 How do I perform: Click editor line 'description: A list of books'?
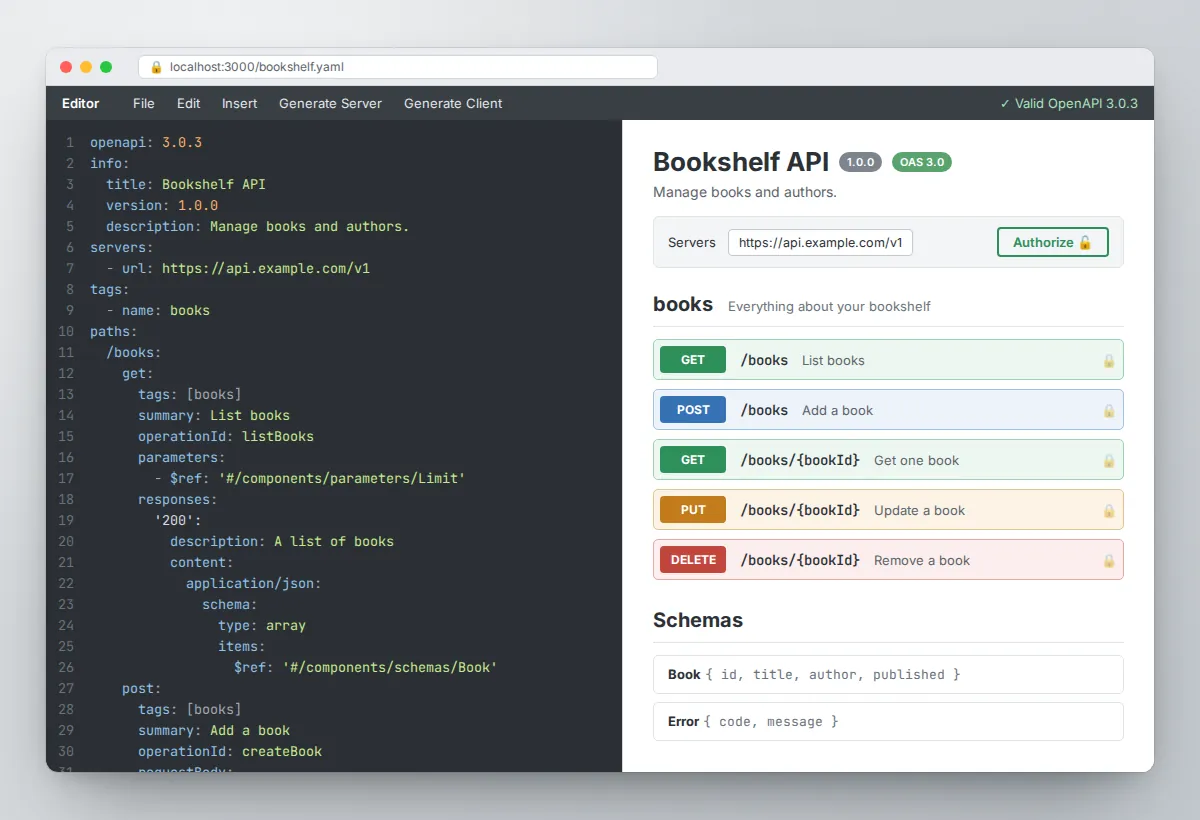pyautogui.click(x=282, y=541)
